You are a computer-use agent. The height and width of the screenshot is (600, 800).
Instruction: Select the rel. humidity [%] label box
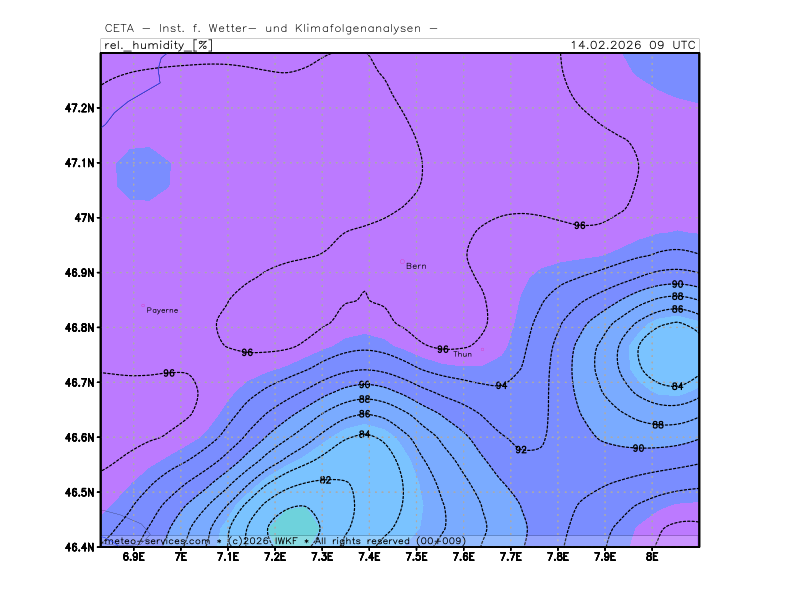tap(157, 45)
